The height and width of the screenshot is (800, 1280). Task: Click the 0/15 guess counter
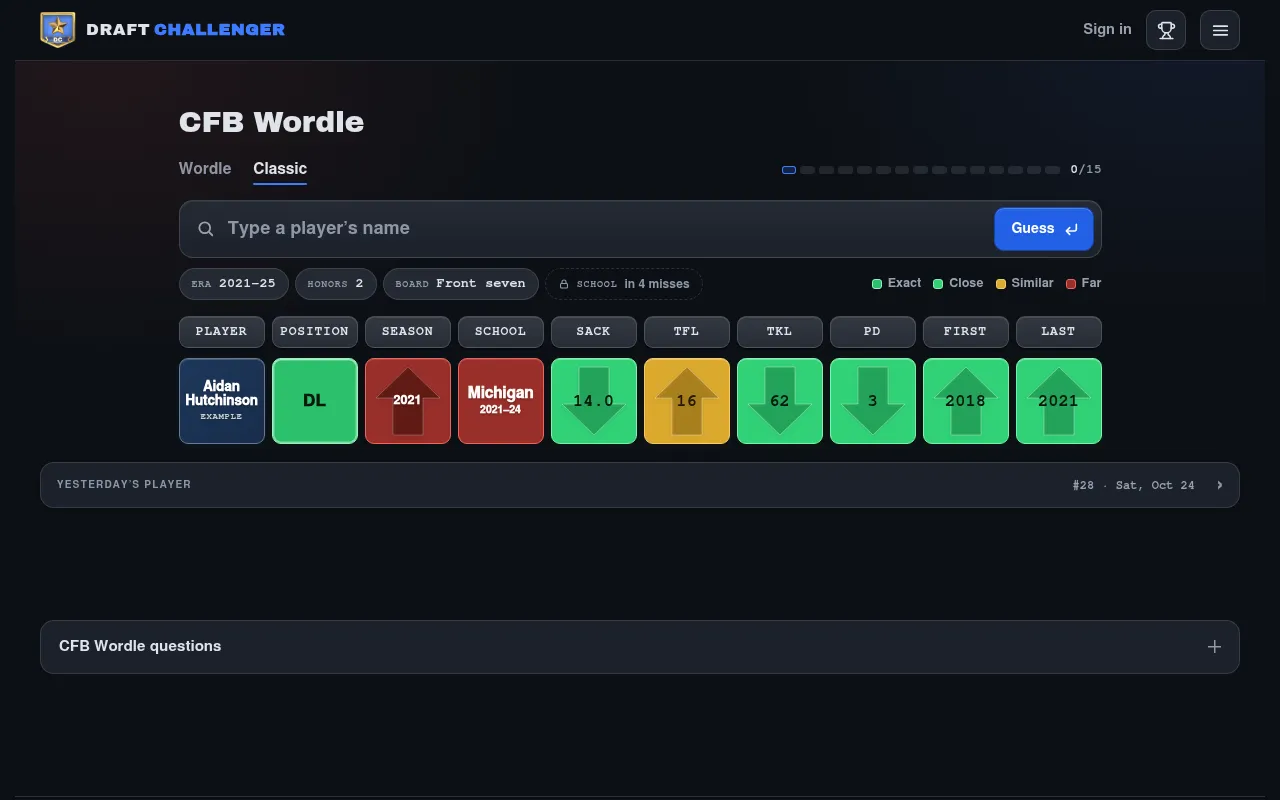(1086, 170)
